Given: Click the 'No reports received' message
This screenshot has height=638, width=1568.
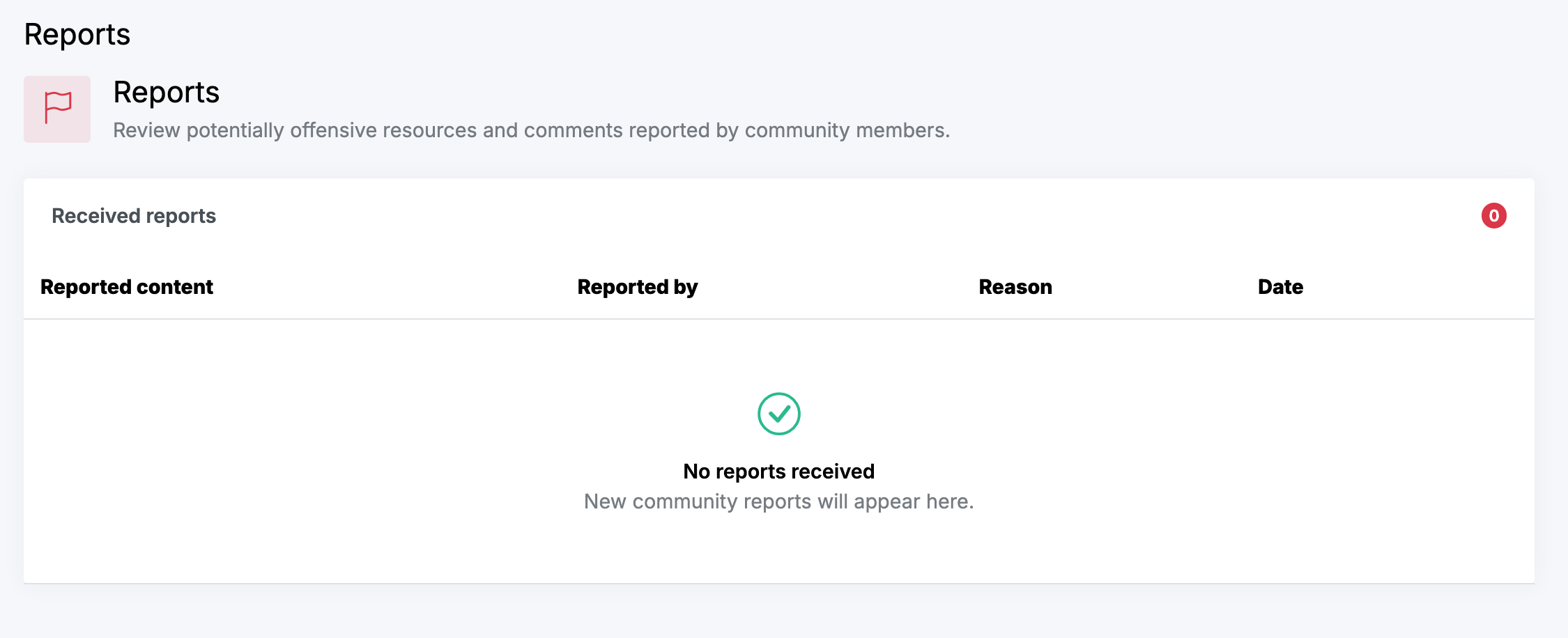Looking at the screenshot, I should (778, 472).
